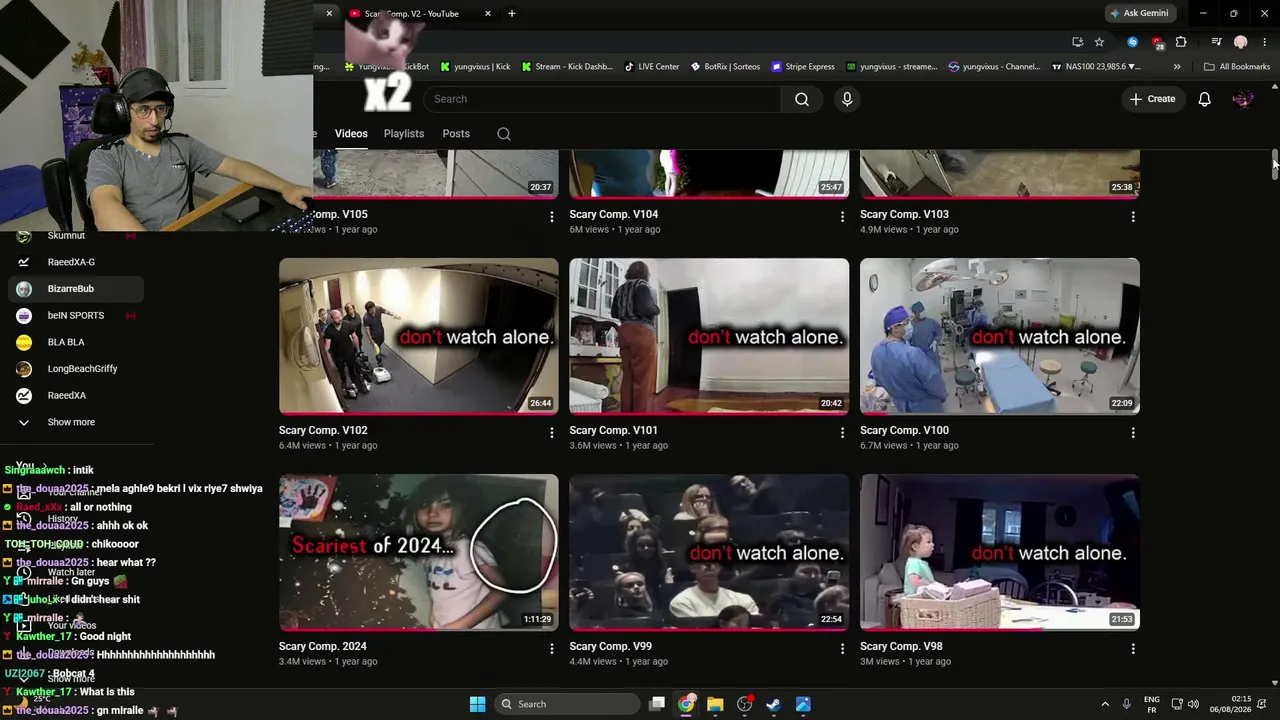Play the Scary Comp. V101 thumbnail
Image resolution: width=1280 pixels, height=720 pixels.
[709, 336]
